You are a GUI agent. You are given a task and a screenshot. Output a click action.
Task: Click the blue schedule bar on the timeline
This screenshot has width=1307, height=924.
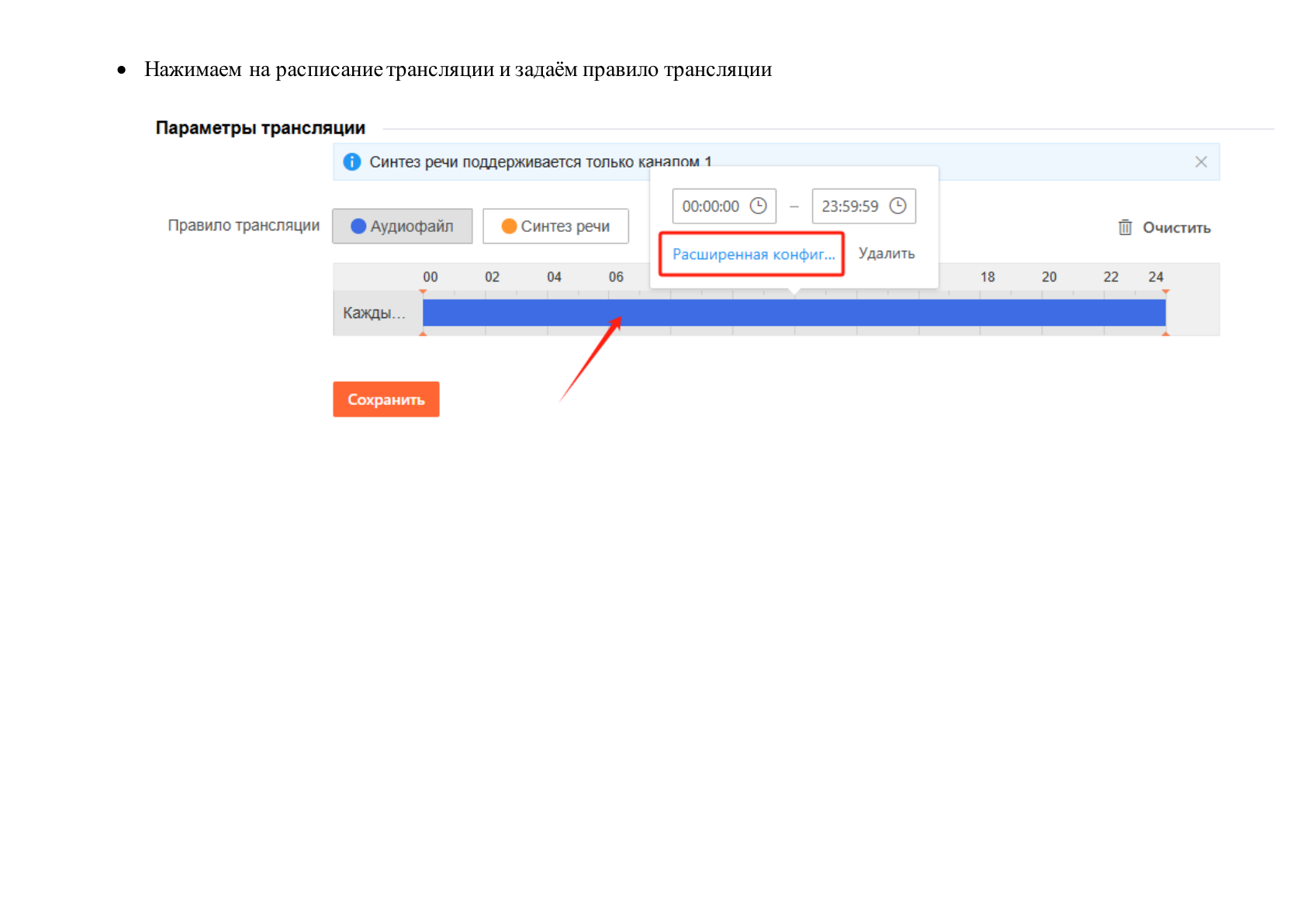click(x=794, y=313)
